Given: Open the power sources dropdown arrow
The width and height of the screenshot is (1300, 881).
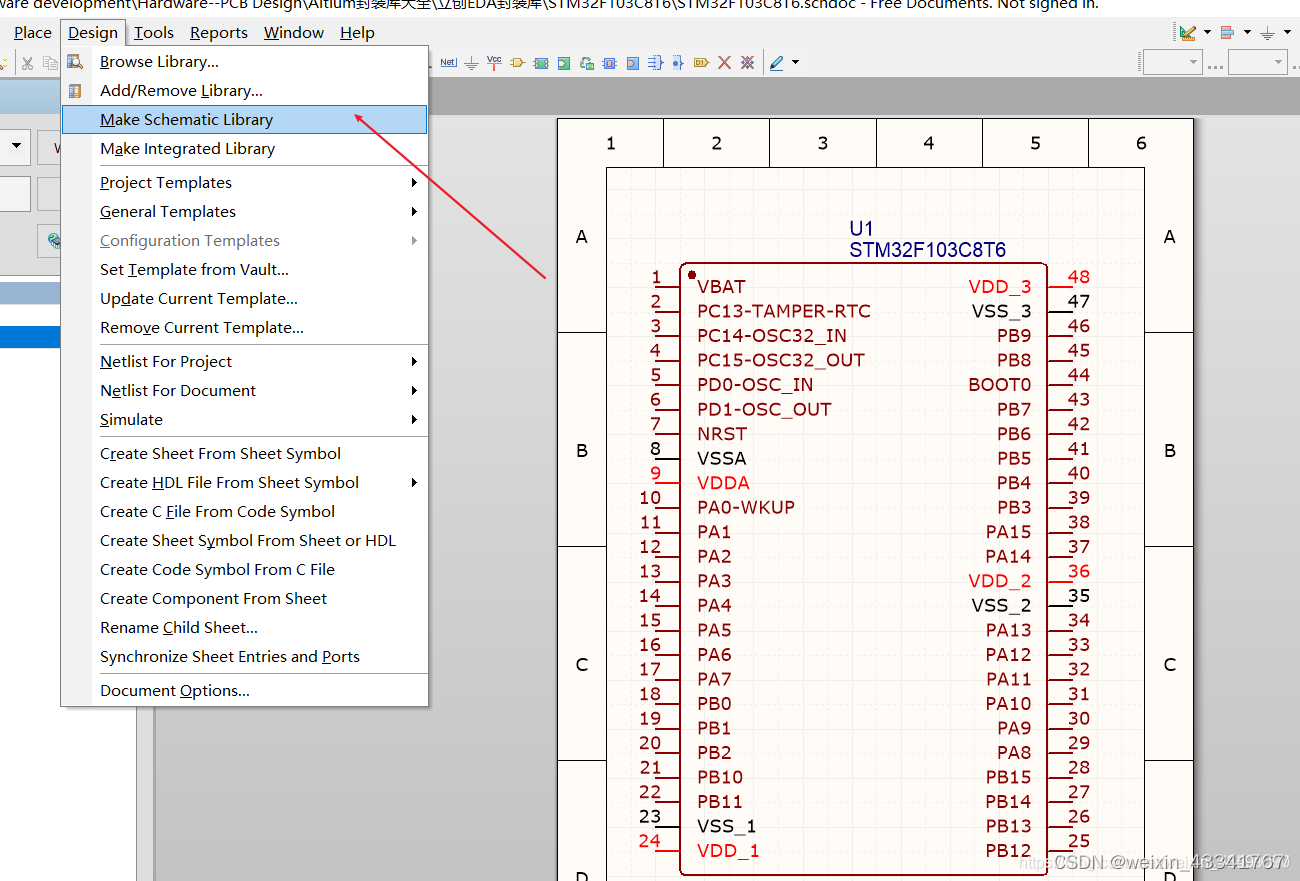Looking at the screenshot, I should (1287, 32).
